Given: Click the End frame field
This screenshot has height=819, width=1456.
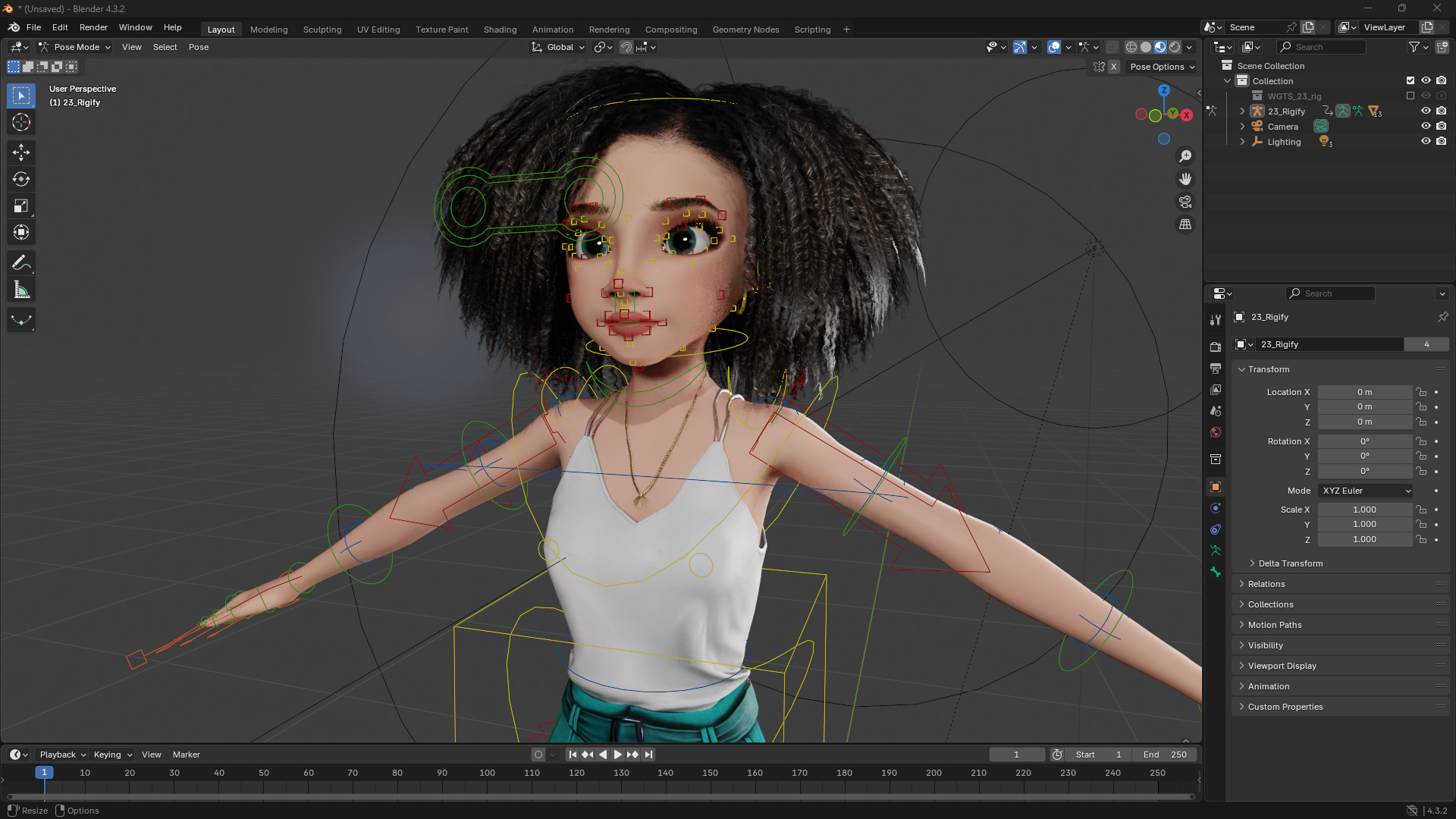Looking at the screenshot, I should tap(1165, 755).
